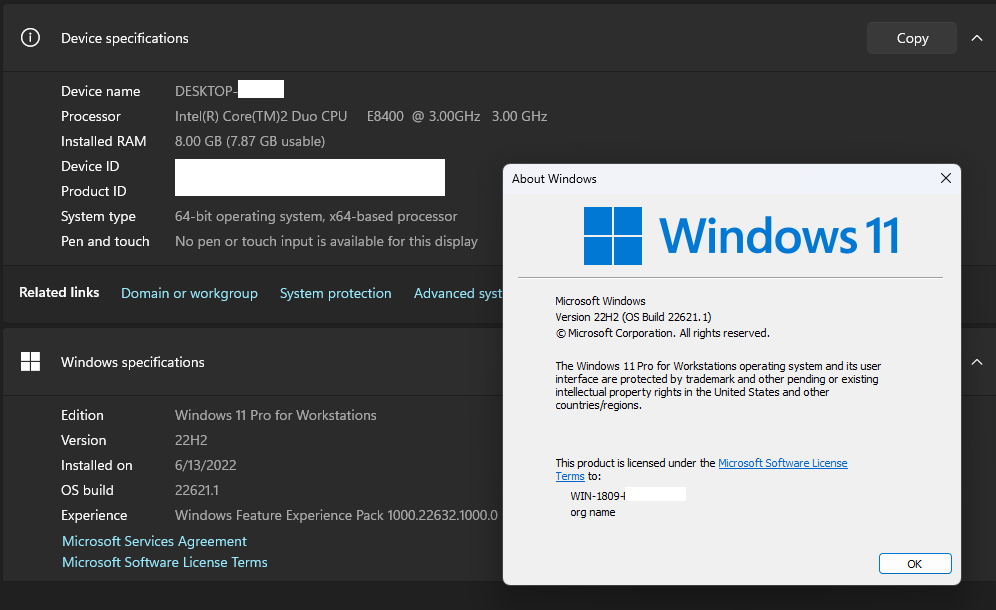Open Microsoft Services Agreement link

[x=154, y=541]
